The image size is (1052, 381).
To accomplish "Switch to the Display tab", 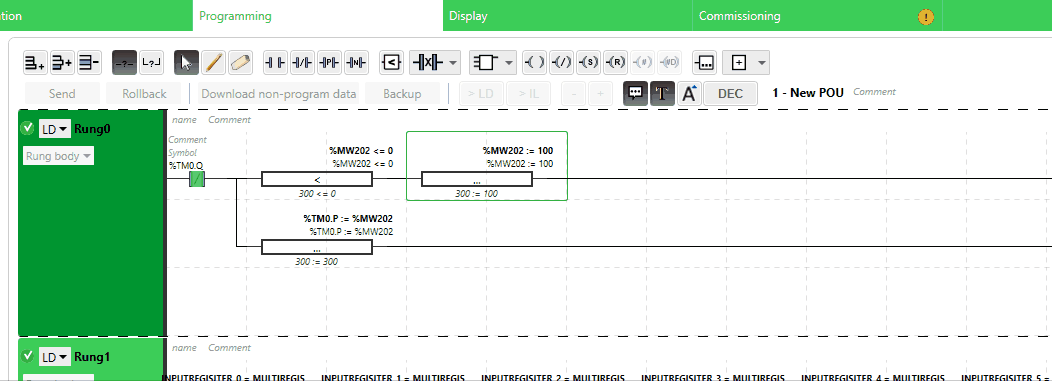I will [x=468, y=15].
